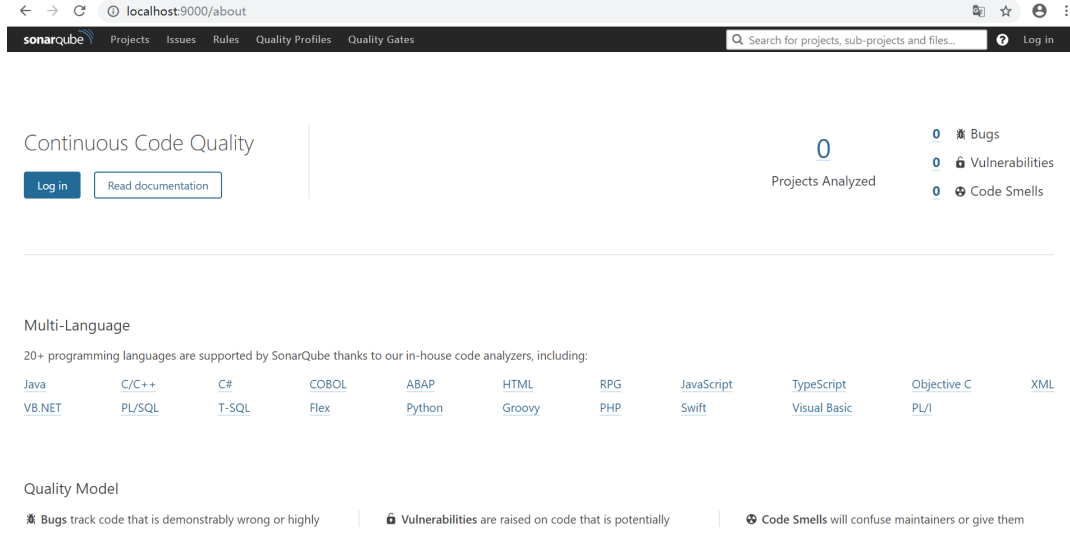Image resolution: width=1070 pixels, height=541 pixels.
Task: Click the search magnifier icon
Action: pos(737,40)
